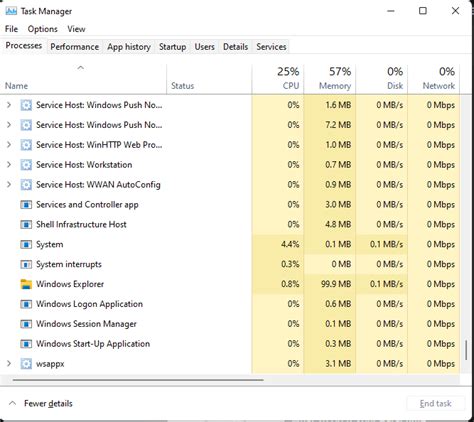Image resolution: width=474 pixels, height=422 pixels.
Task: Click the wsappx gear icon
Action: (26, 364)
